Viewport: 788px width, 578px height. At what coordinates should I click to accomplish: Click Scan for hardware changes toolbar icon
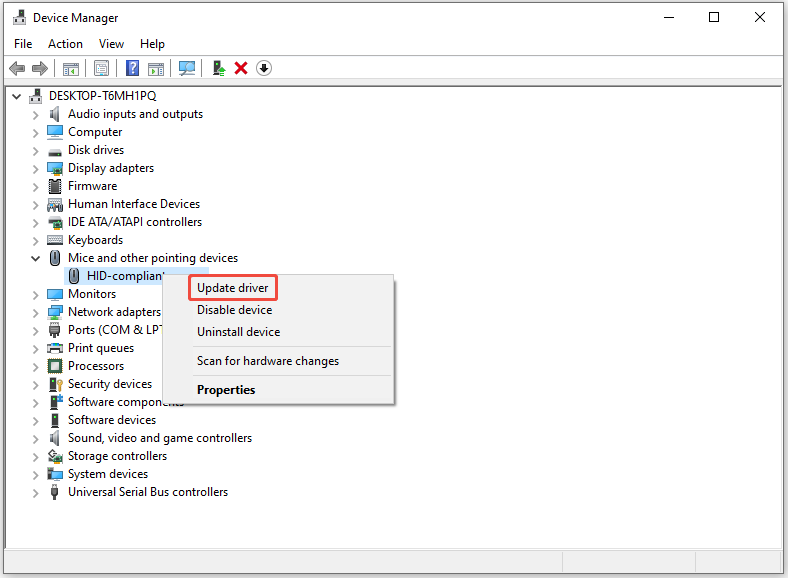(x=187, y=68)
